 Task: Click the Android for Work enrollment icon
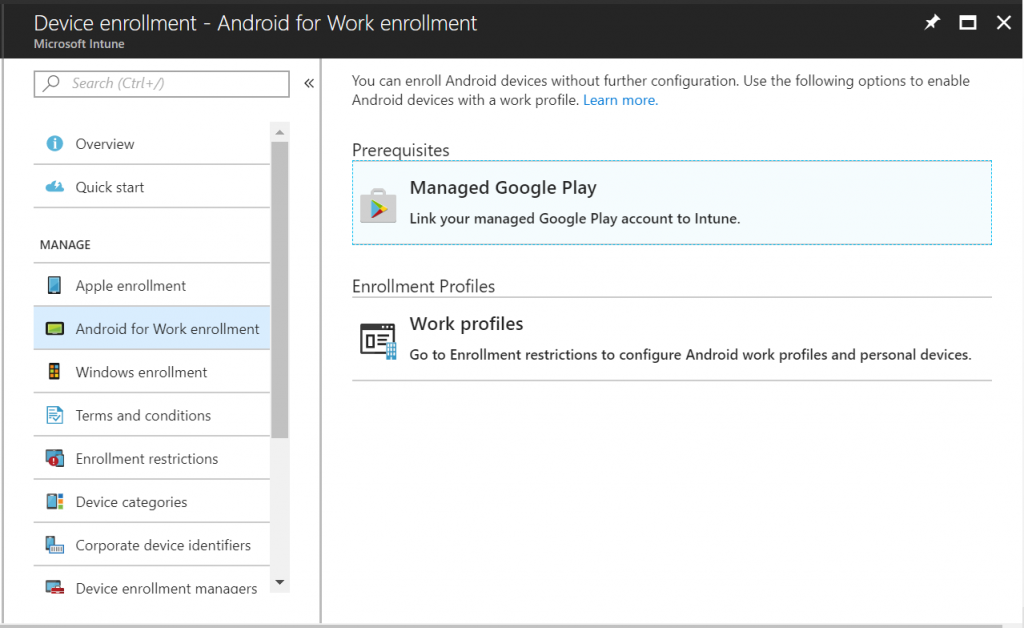click(55, 328)
